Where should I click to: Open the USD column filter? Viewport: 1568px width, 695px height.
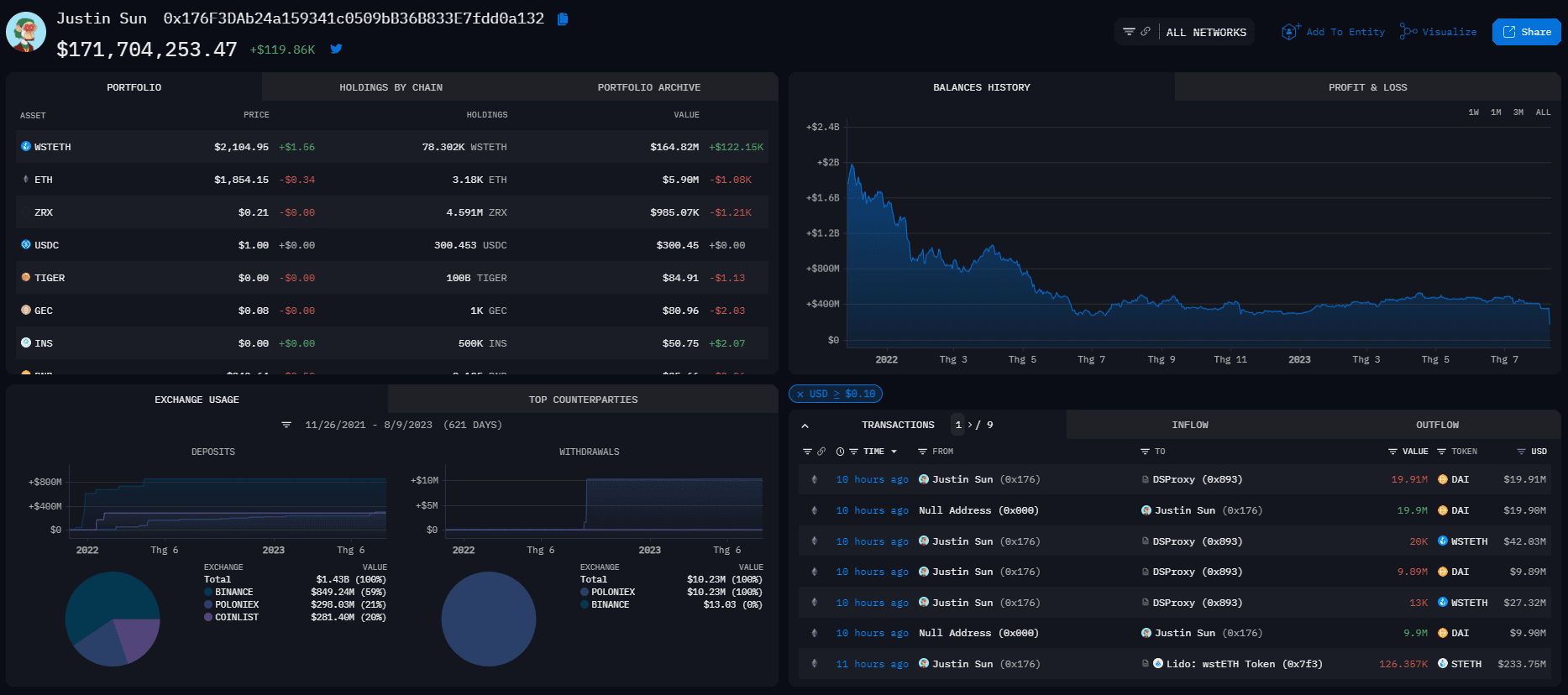pos(1521,452)
